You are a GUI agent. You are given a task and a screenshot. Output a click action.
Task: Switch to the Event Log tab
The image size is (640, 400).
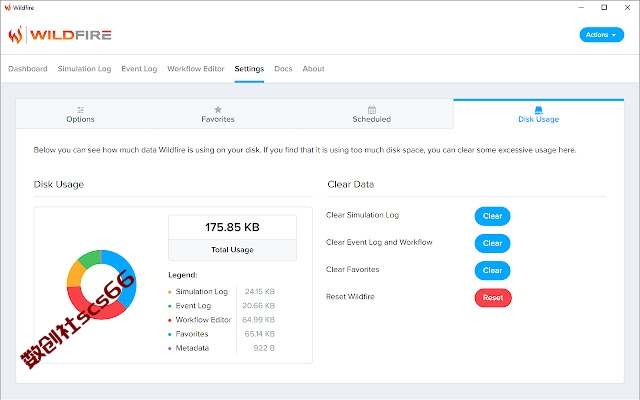[x=139, y=69]
